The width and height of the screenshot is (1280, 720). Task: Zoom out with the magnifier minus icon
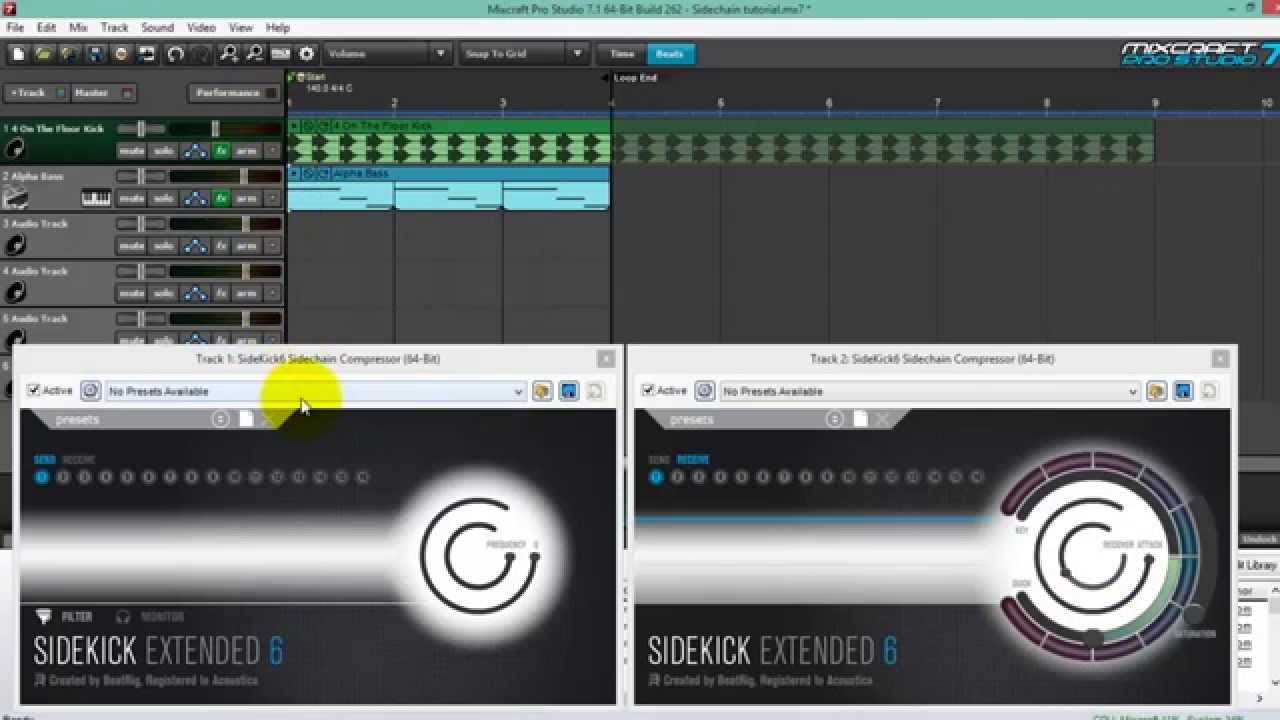[x=255, y=54]
